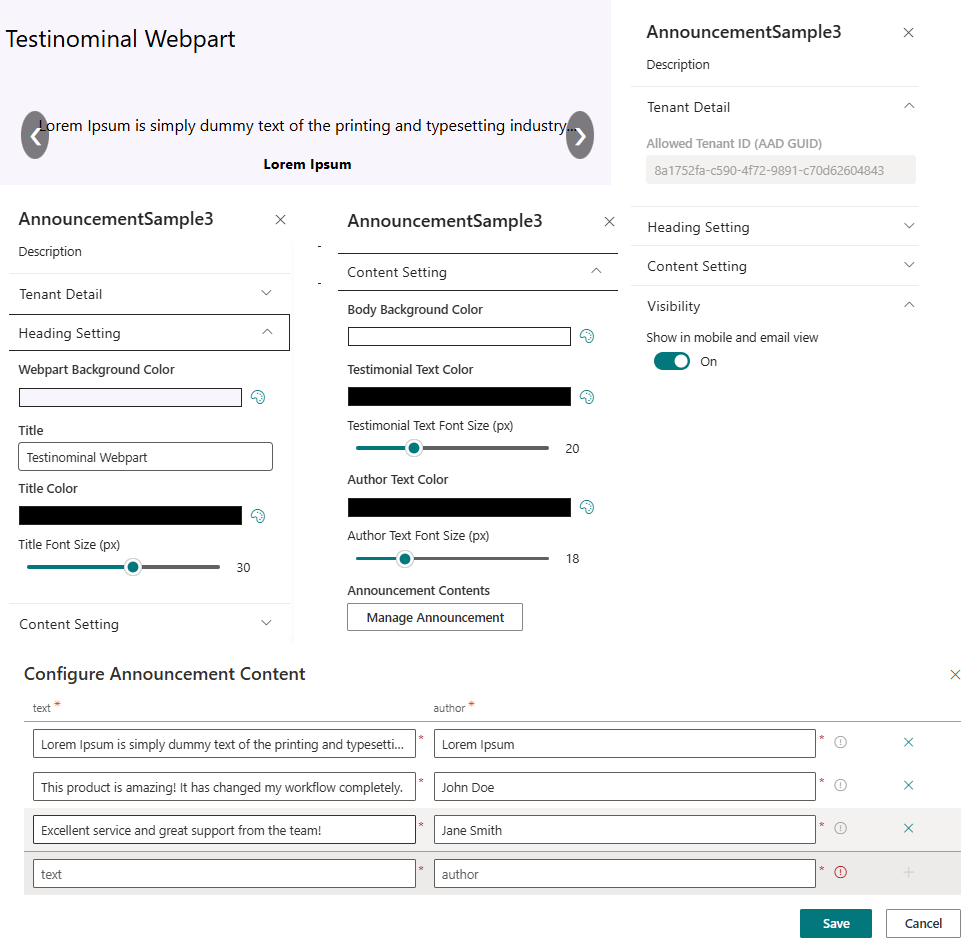Click the black Title Color swatch
Viewport: 977px width, 948px height.
pos(130,516)
